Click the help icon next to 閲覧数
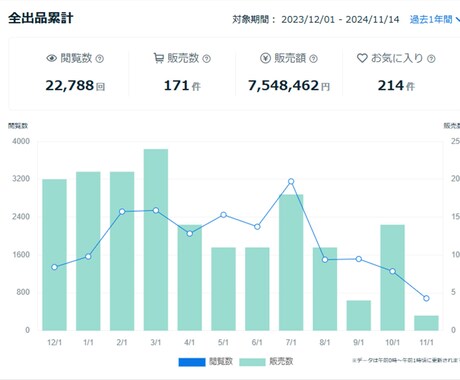 coord(100,59)
